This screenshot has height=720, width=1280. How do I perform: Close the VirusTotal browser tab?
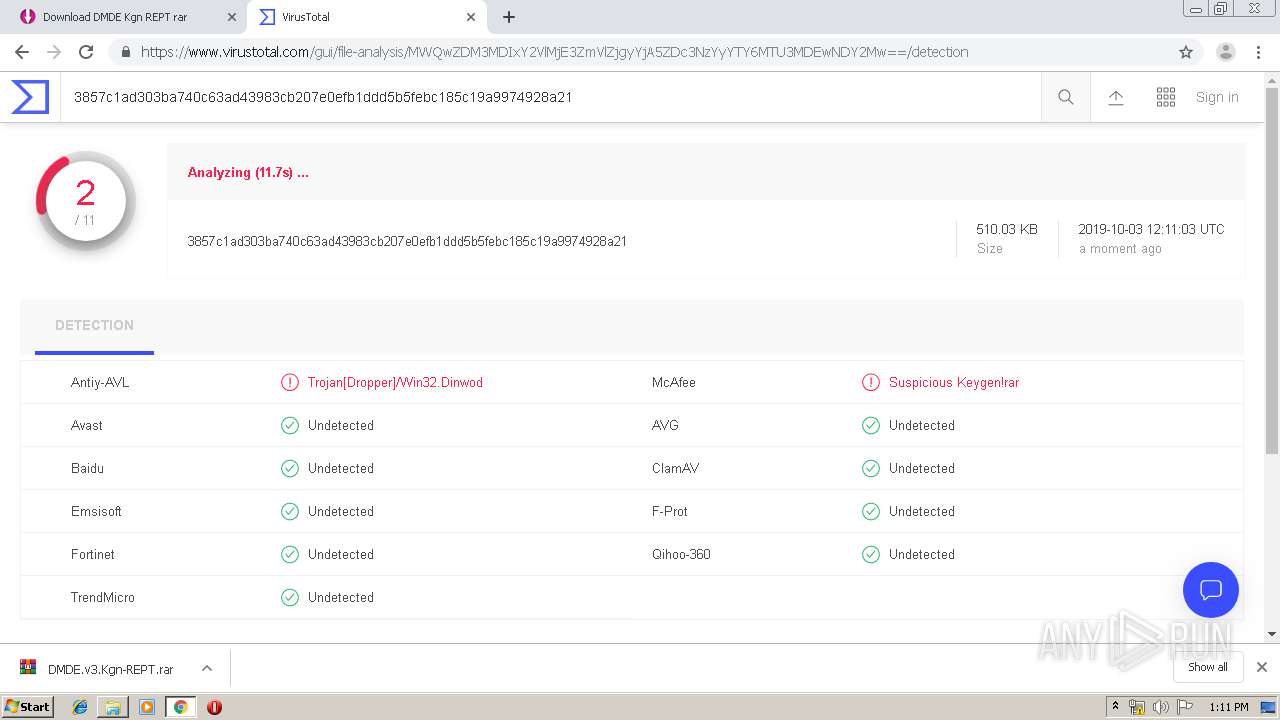coord(471,17)
